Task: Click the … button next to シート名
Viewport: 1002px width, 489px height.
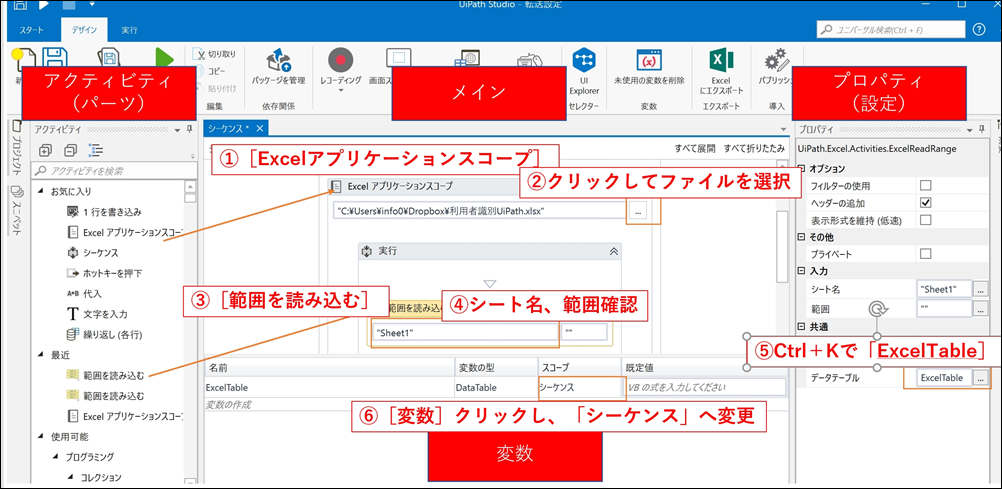Action: 980,290
